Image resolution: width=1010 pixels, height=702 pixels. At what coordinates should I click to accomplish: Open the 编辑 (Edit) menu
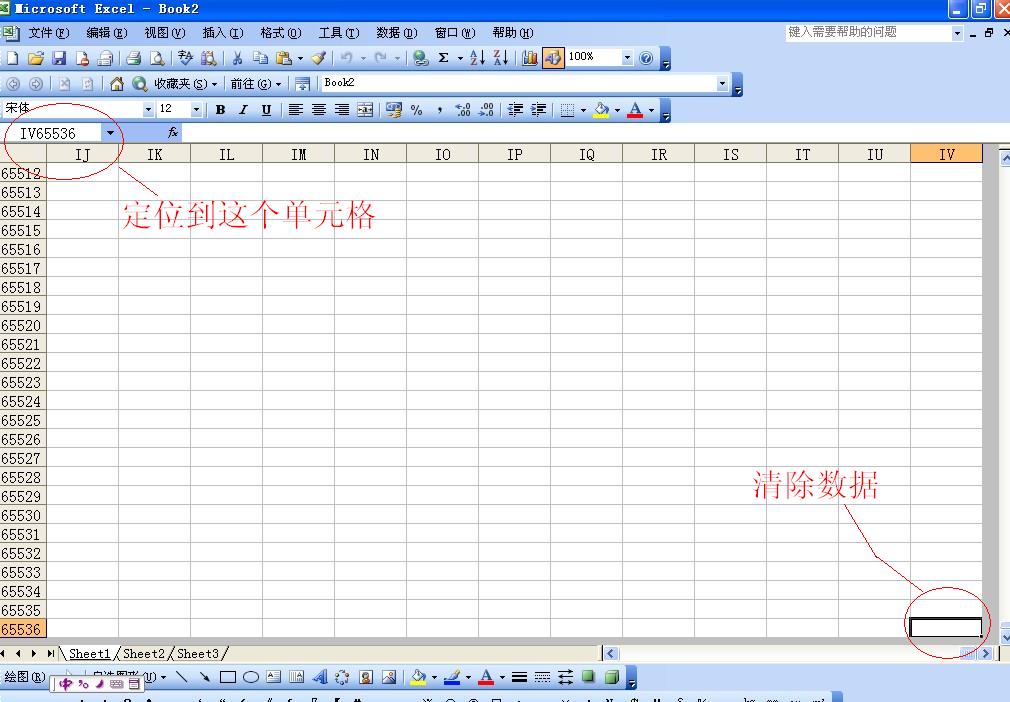coord(106,33)
